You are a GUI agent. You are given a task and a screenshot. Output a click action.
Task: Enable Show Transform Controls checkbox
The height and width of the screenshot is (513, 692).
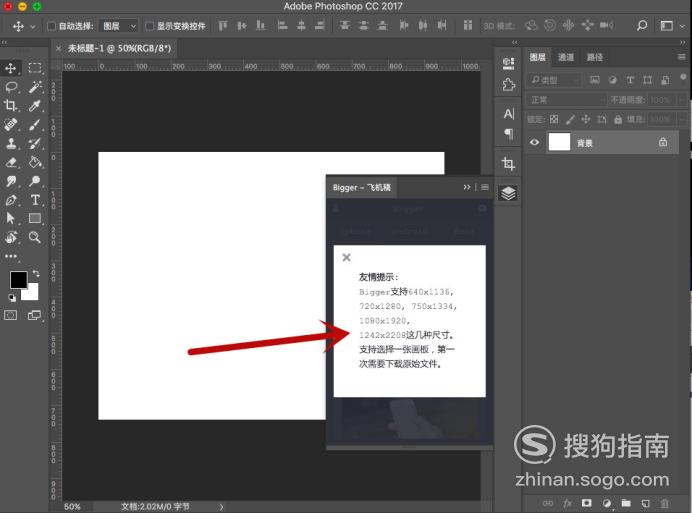(x=150, y=26)
